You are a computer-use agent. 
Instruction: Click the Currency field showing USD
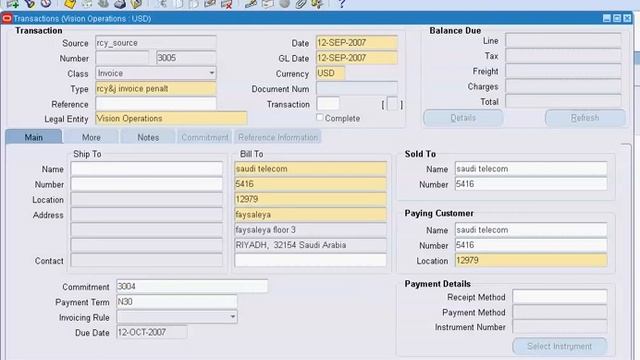point(330,73)
